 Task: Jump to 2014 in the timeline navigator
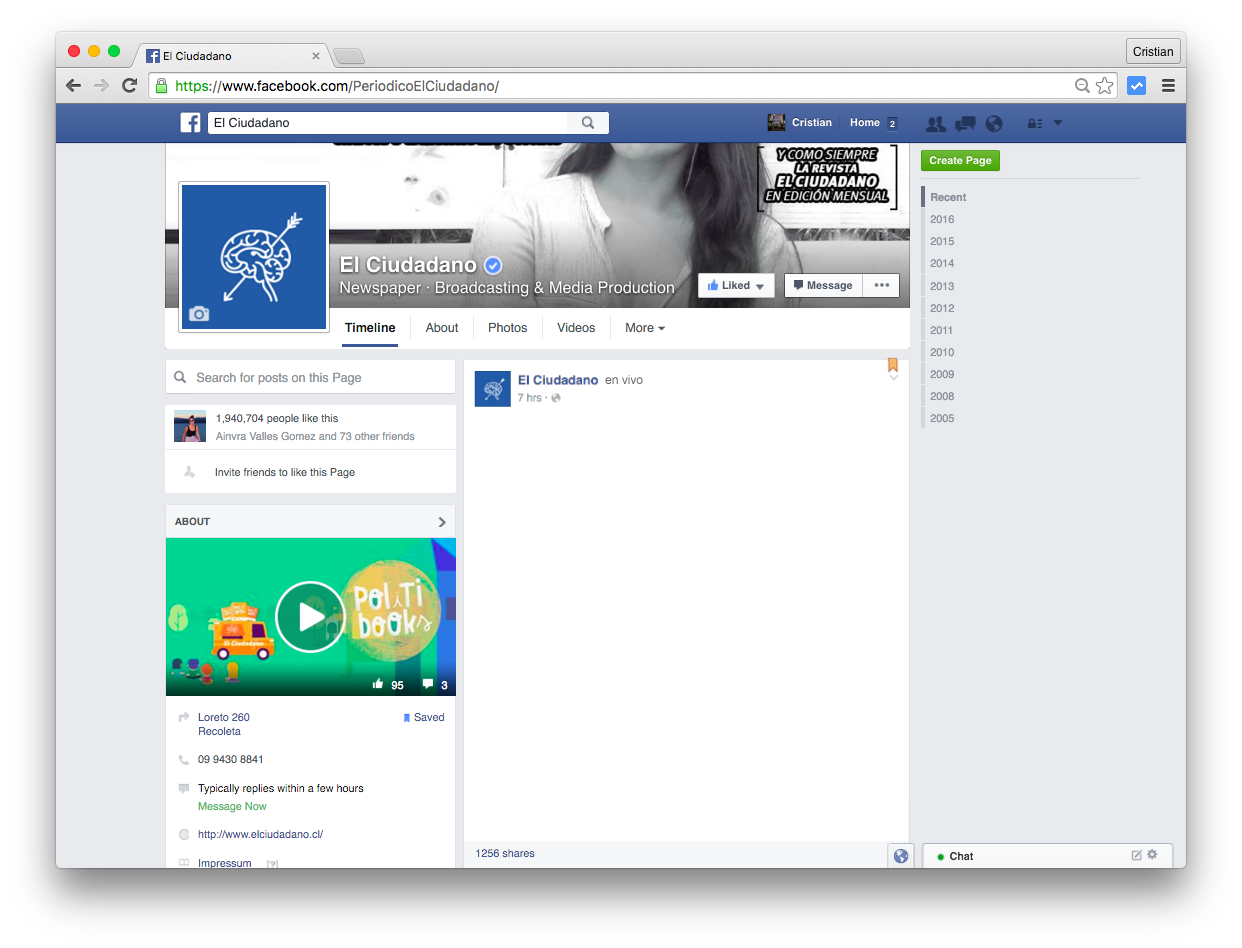click(942, 263)
